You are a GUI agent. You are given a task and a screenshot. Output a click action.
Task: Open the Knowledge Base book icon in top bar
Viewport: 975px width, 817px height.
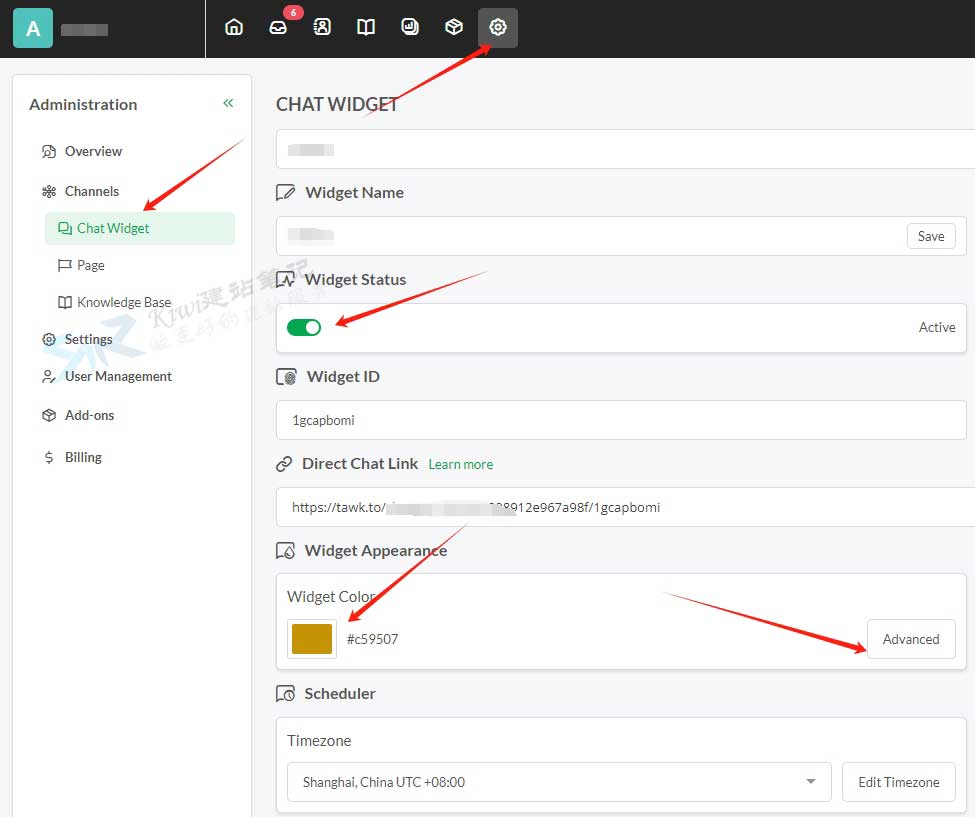pos(366,28)
